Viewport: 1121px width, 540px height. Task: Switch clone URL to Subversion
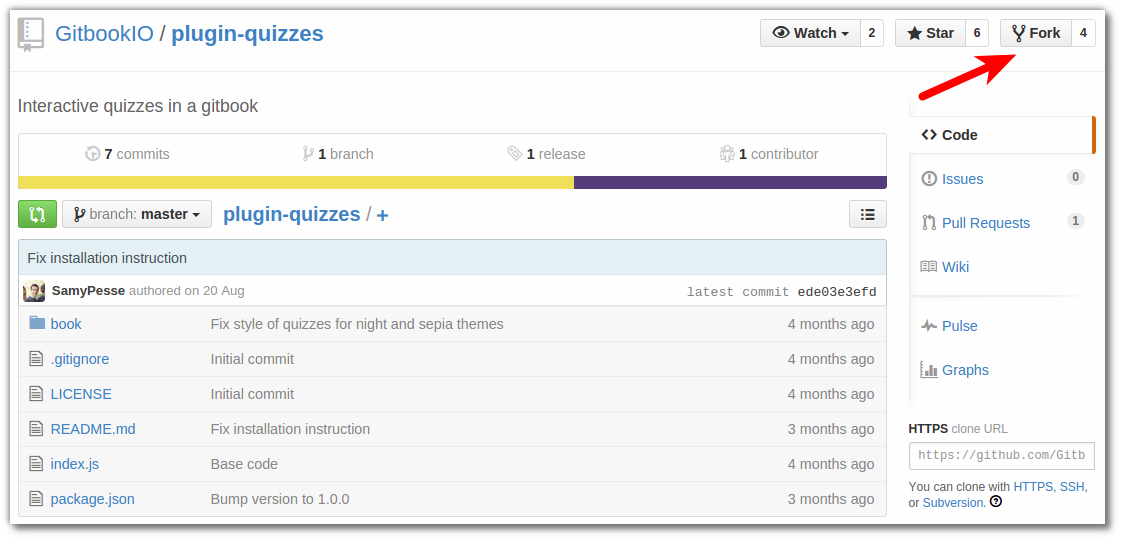pos(953,503)
